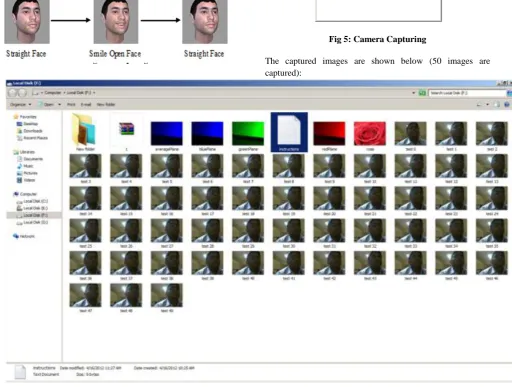
Task: Open the WinRAR archive named 1
Action: [126, 129]
